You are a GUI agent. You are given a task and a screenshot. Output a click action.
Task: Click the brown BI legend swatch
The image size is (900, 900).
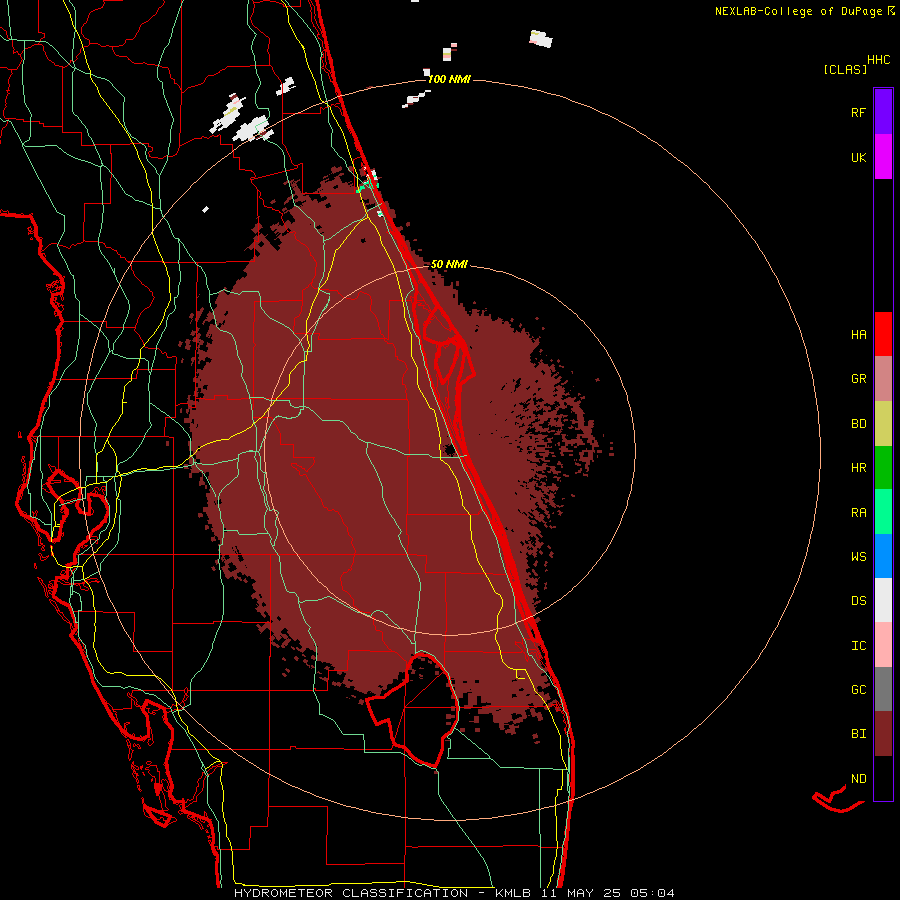pos(883,734)
